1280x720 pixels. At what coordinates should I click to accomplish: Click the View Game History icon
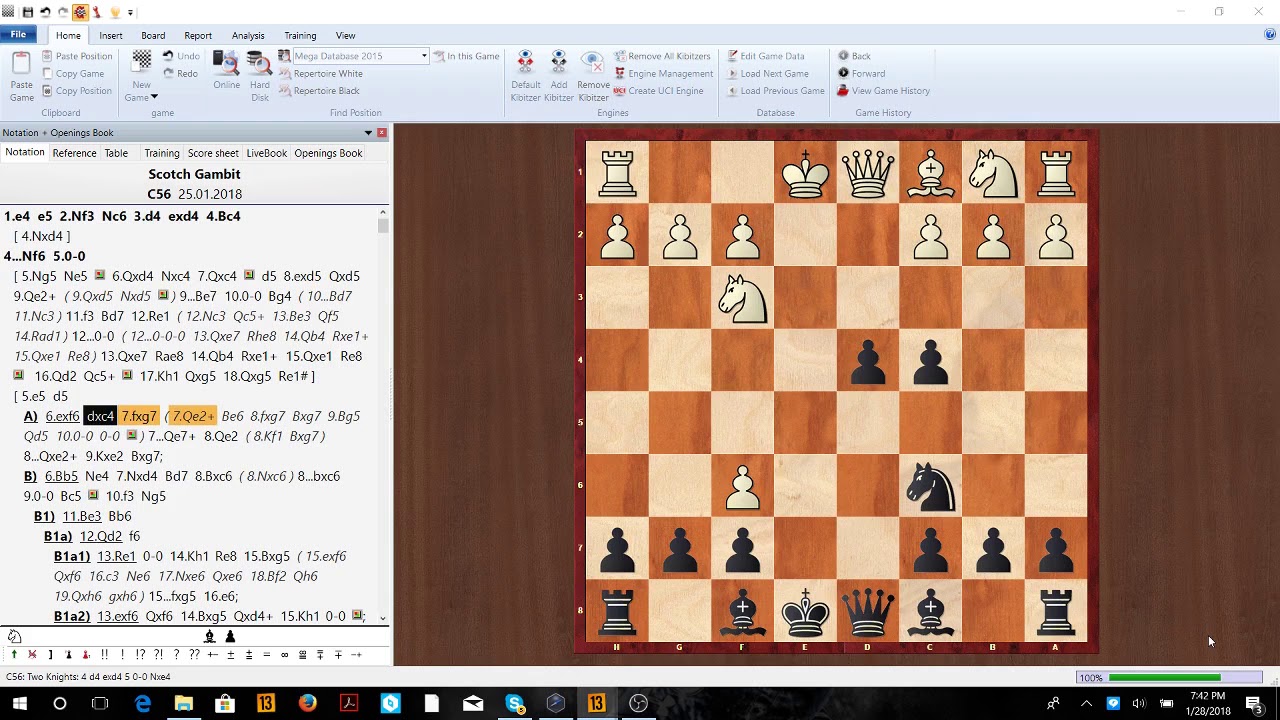[x=843, y=90]
